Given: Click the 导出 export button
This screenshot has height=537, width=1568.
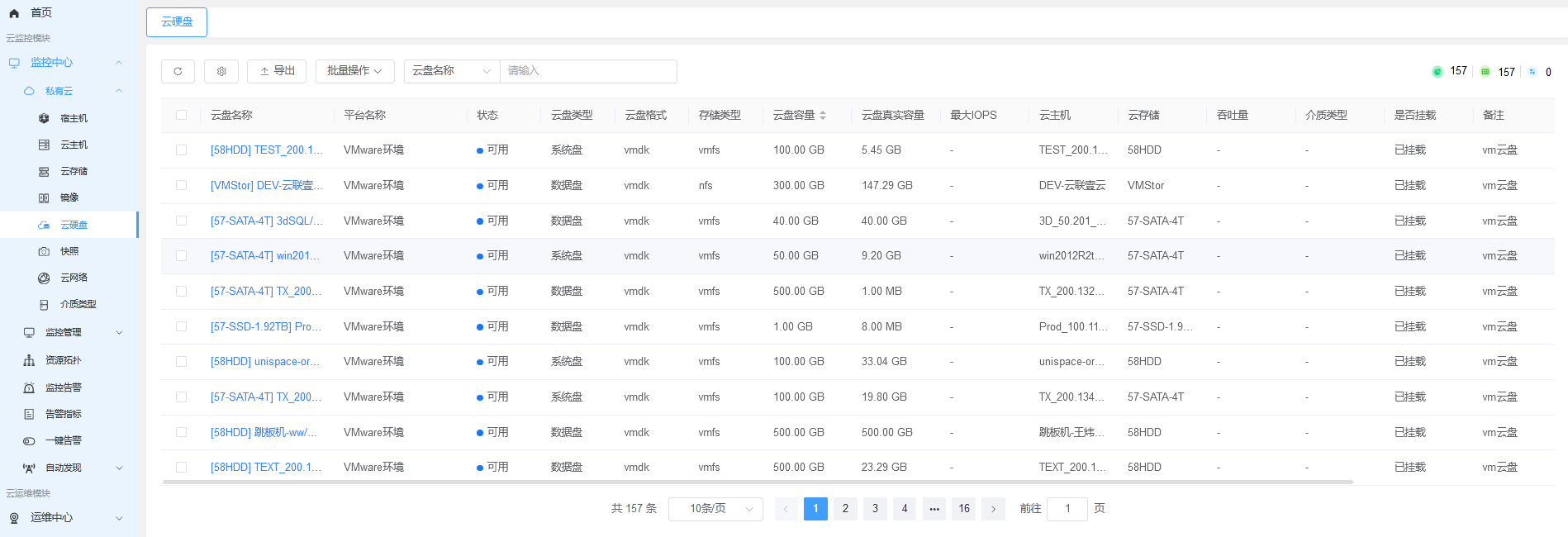Looking at the screenshot, I should (277, 71).
